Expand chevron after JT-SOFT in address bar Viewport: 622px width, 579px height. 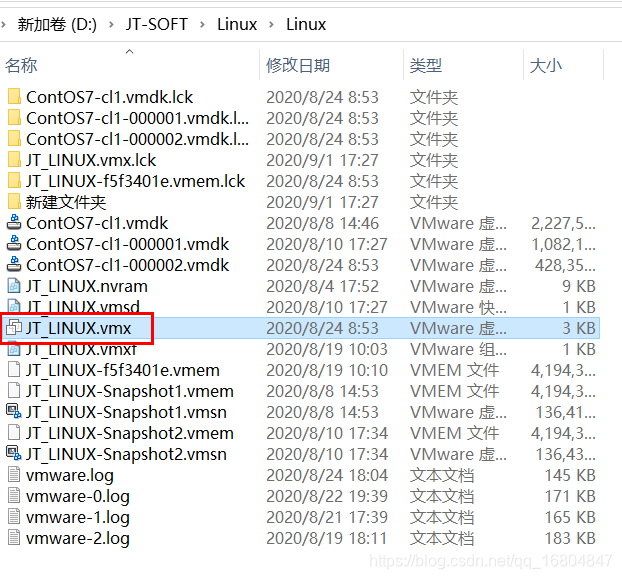[x=203, y=25]
